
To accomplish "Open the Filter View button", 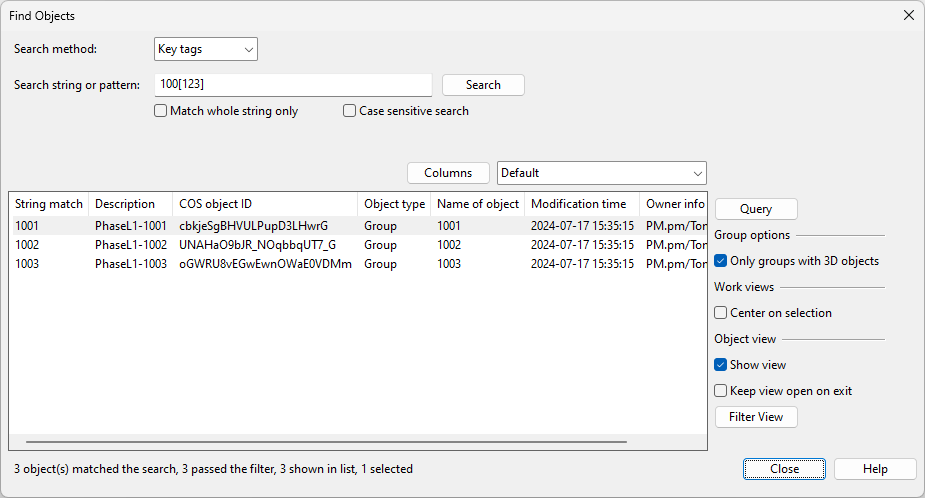I will pyautogui.click(x=756, y=417).
